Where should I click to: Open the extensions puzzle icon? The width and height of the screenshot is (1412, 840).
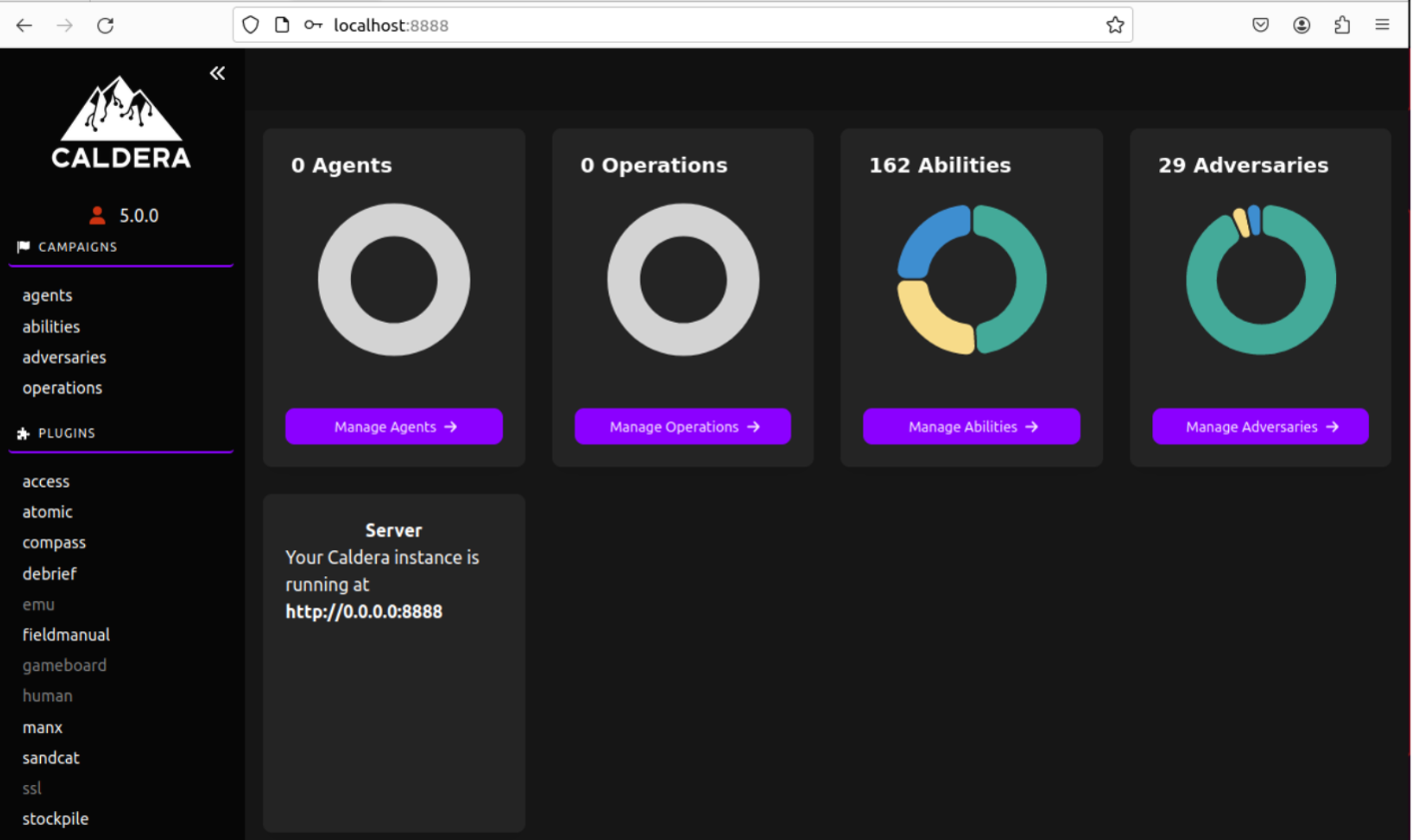click(1342, 25)
